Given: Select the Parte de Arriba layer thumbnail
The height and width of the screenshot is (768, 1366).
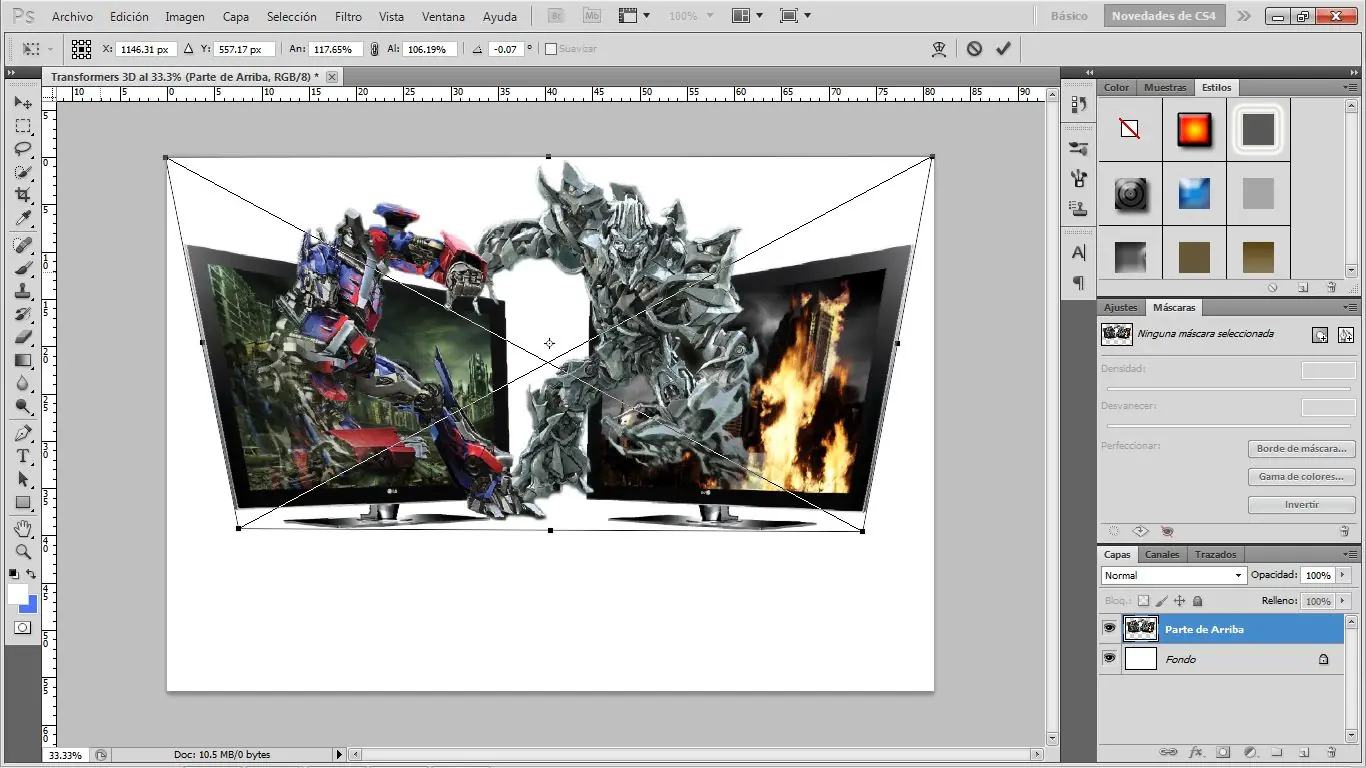Looking at the screenshot, I should [1141, 628].
